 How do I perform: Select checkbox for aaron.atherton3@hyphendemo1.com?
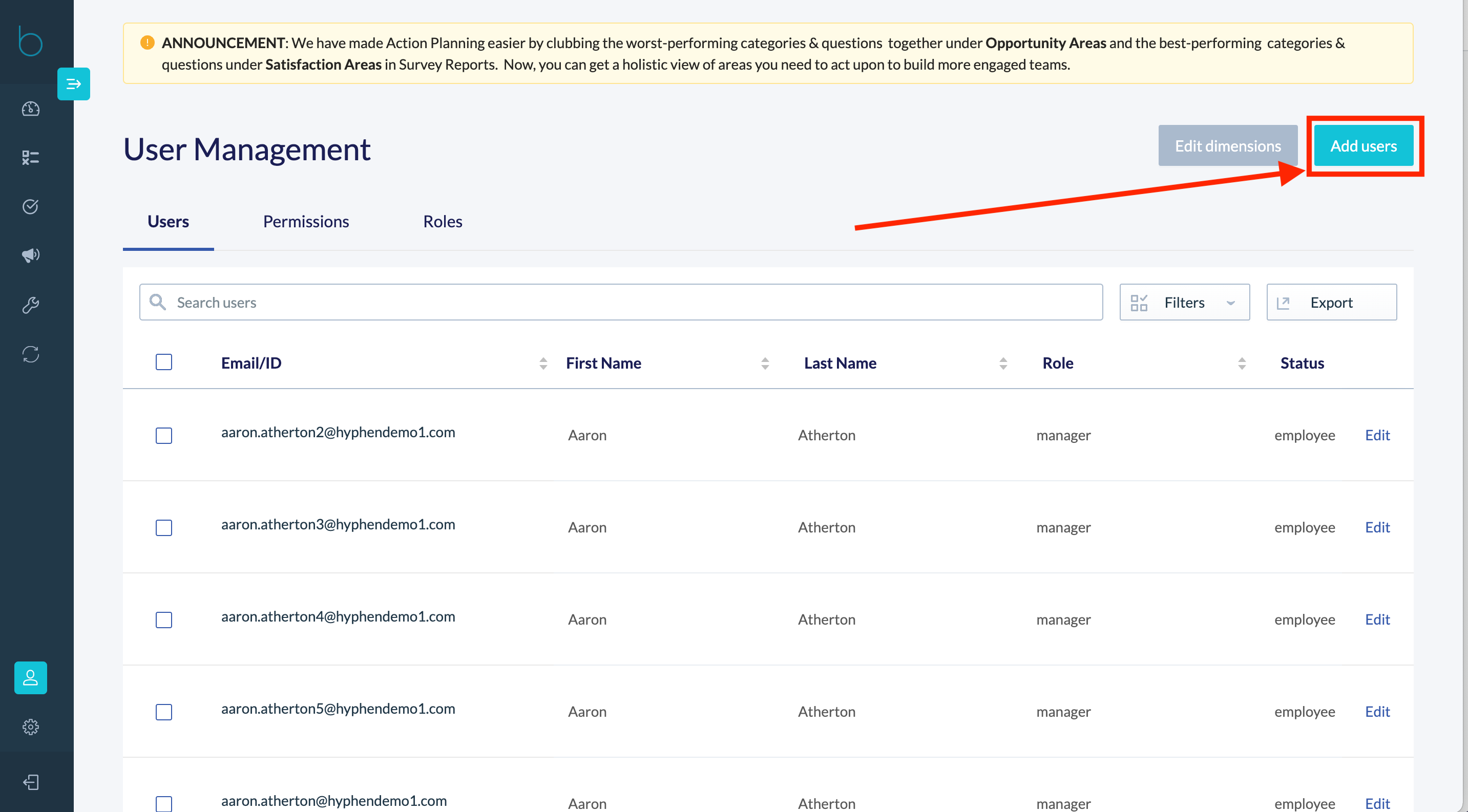164,528
